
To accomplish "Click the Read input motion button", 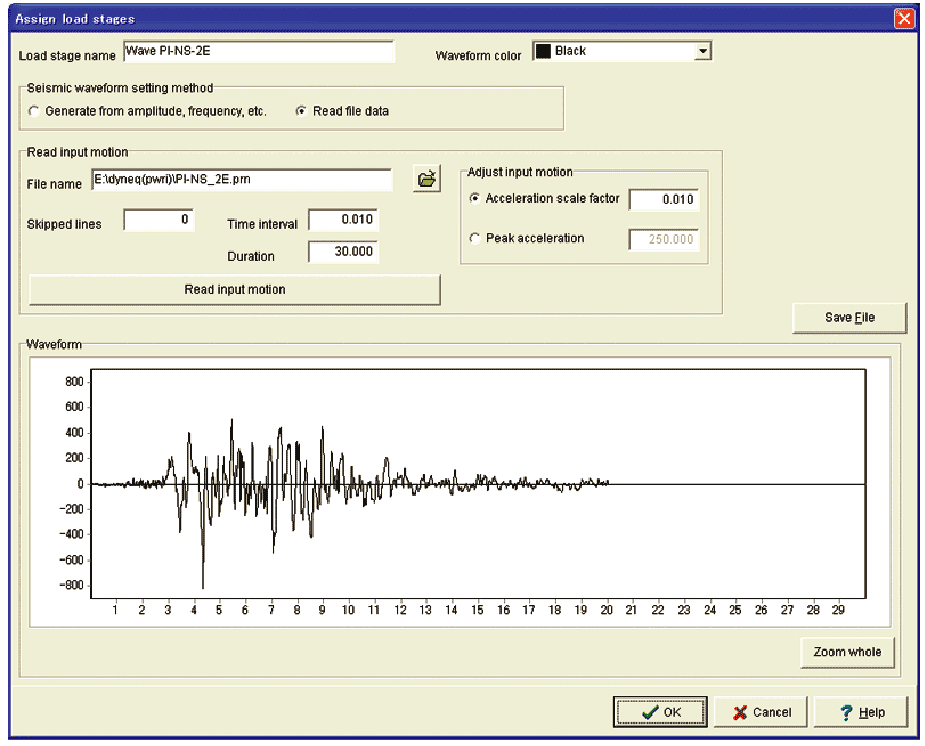I will 235,290.
